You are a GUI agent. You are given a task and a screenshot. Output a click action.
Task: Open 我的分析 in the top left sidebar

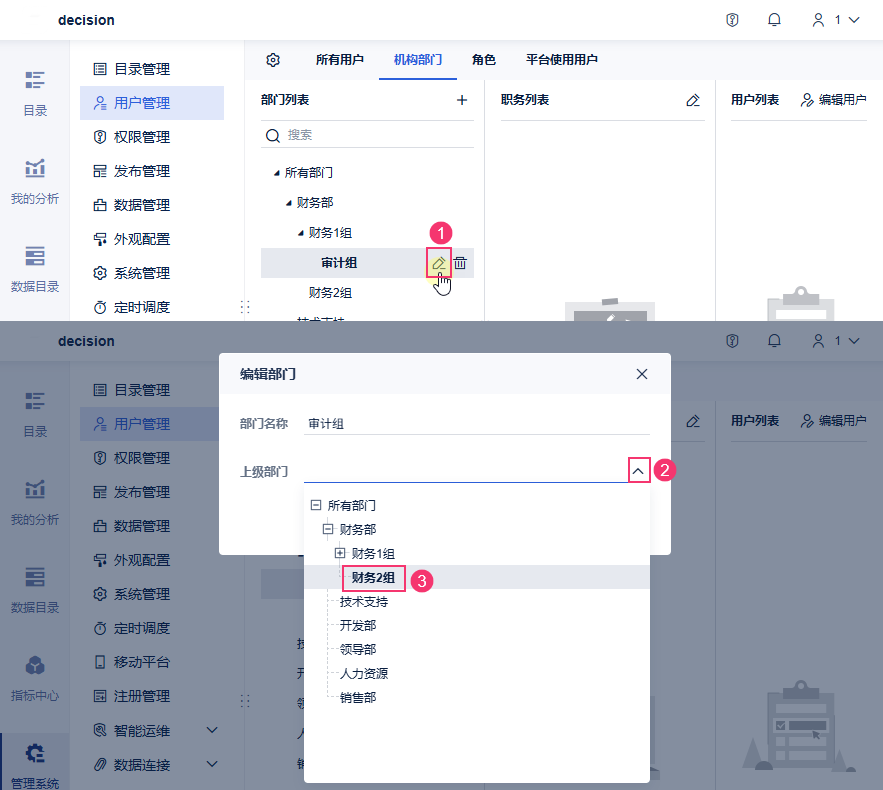[x=35, y=181]
